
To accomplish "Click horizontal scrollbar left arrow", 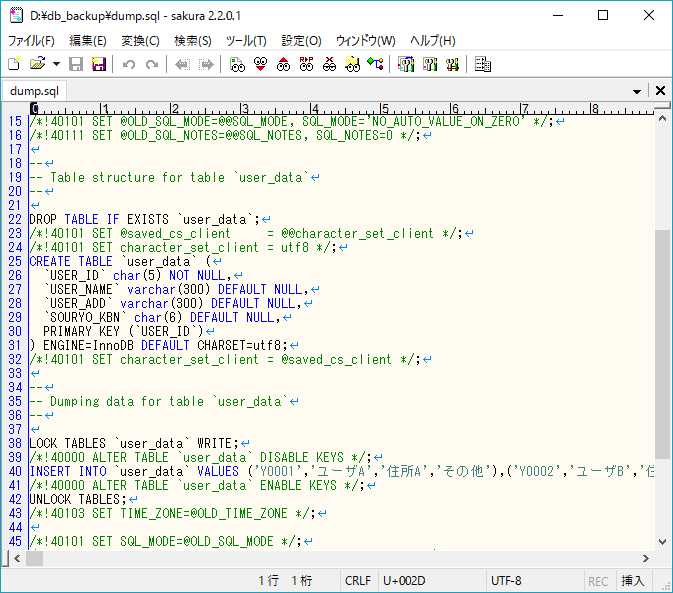I will click(x=17, y=558).
